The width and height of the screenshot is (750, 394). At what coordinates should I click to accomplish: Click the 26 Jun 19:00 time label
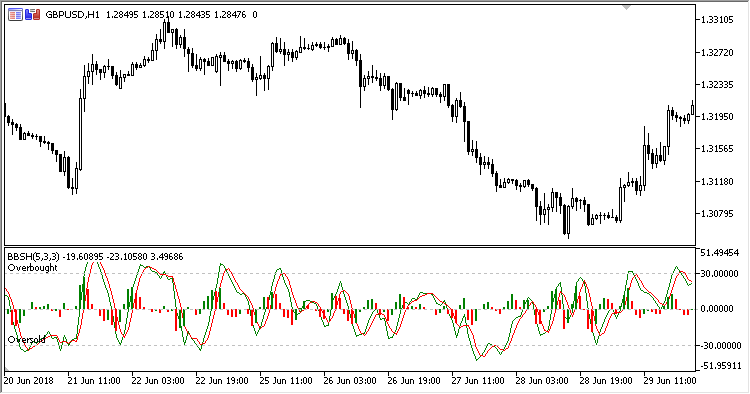414,381
